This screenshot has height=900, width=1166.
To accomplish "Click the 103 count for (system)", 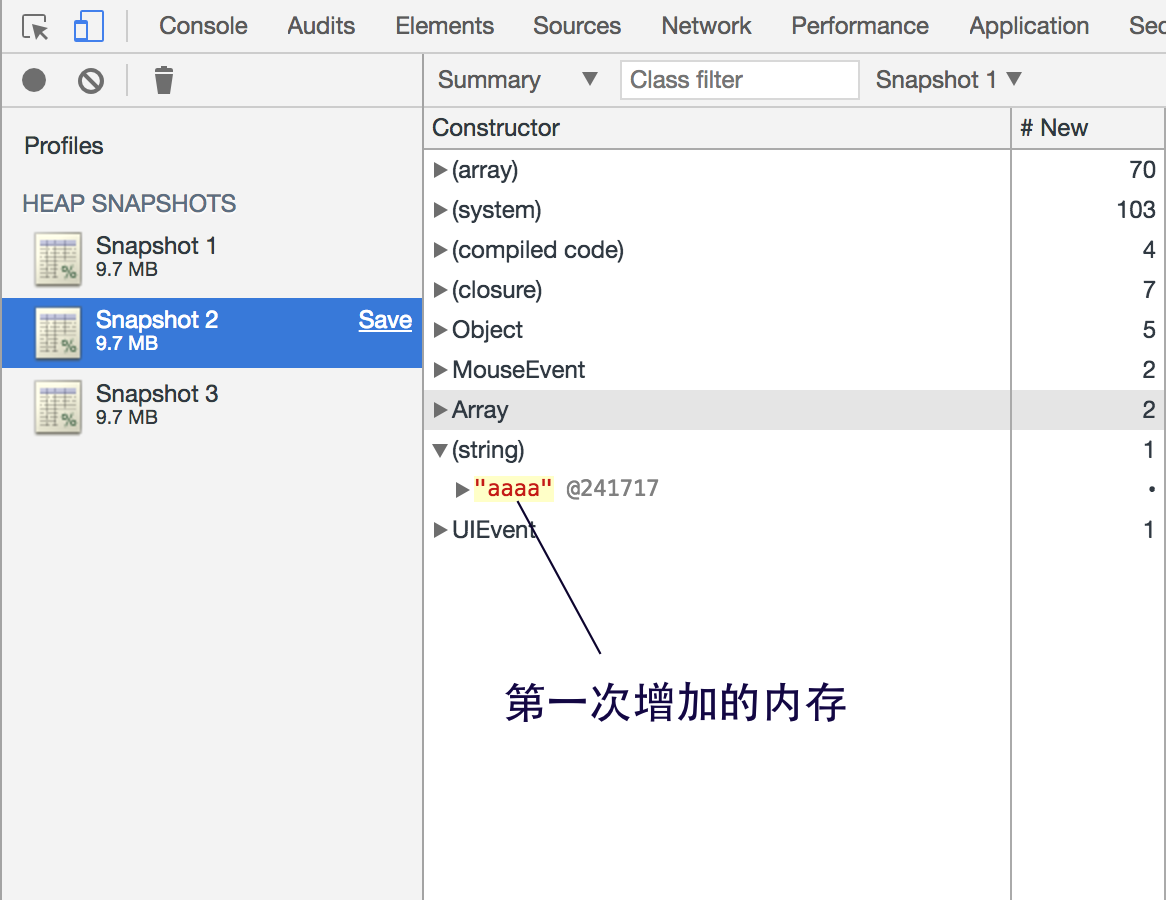I will pos(1136,210).
